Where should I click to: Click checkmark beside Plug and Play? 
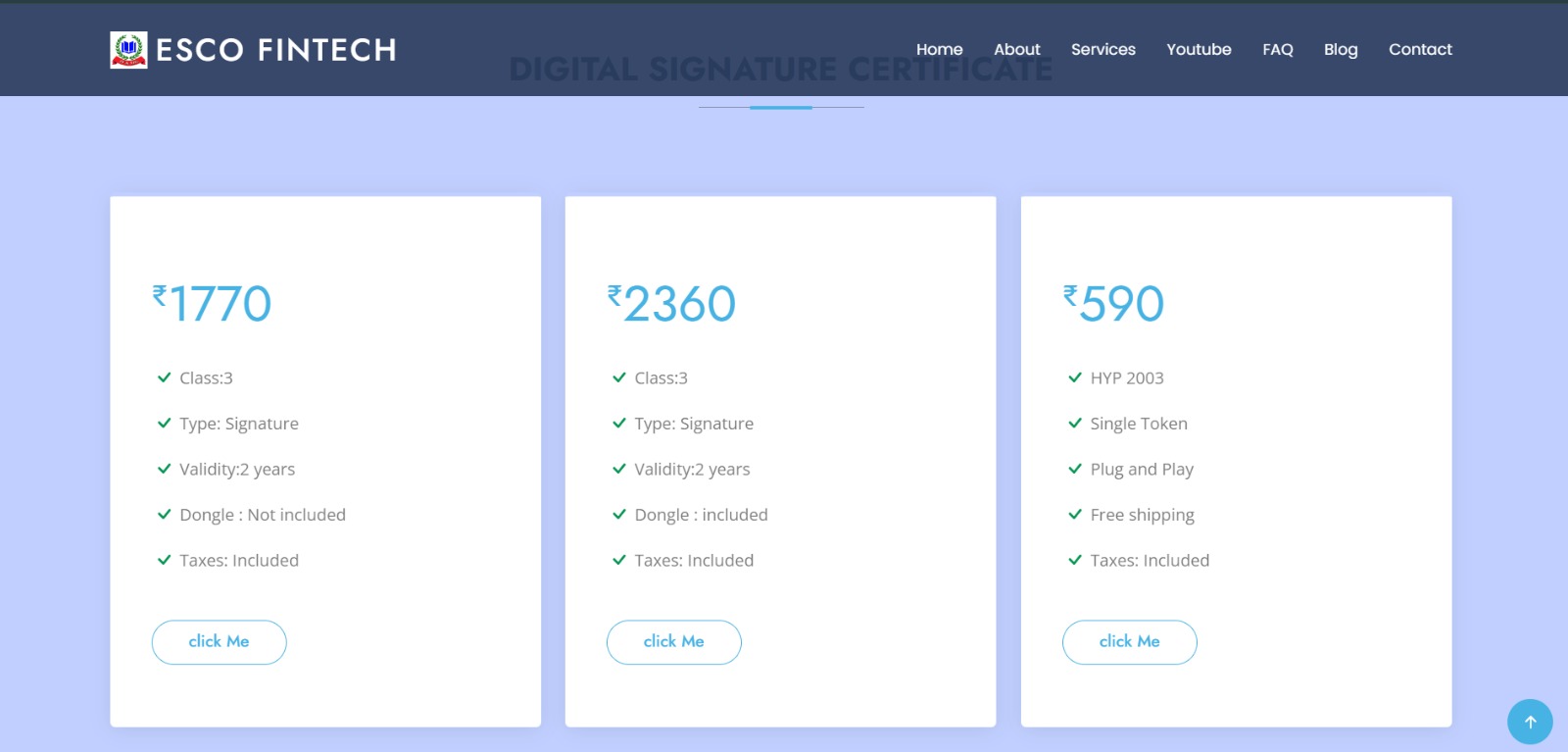click(x=1075, y=469)
